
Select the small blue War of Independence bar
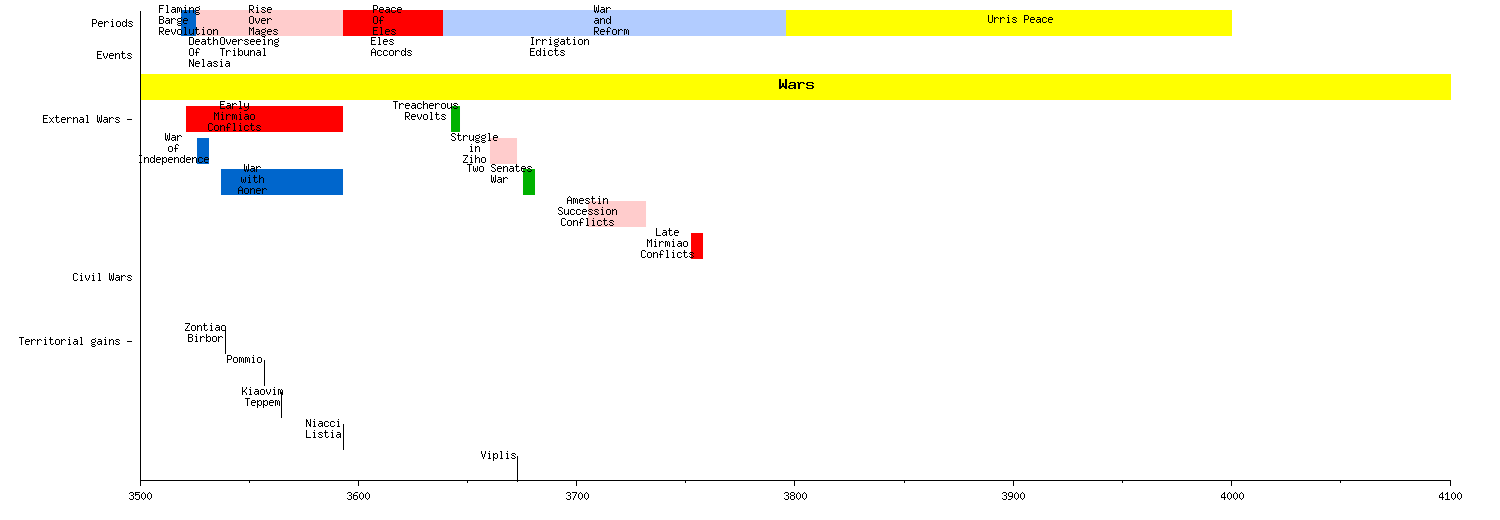[x=203, y=150]
